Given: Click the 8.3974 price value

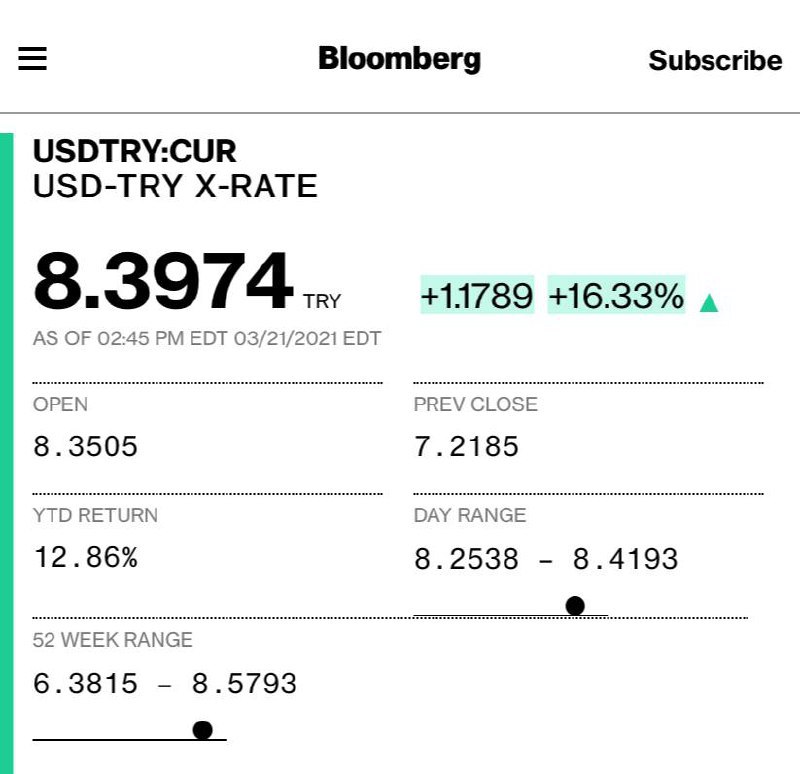Looking at the screenshot, I should pyautogui.click(x=163, y=281).
